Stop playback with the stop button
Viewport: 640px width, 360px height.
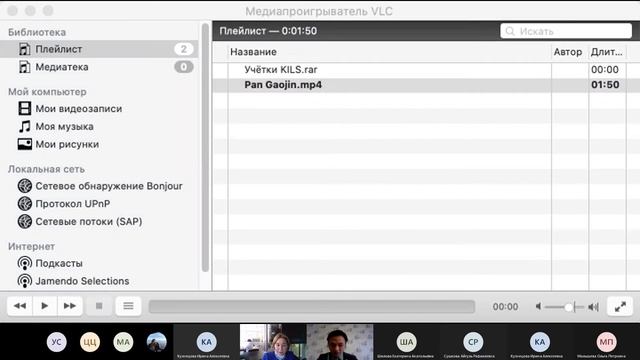[99, 306]
